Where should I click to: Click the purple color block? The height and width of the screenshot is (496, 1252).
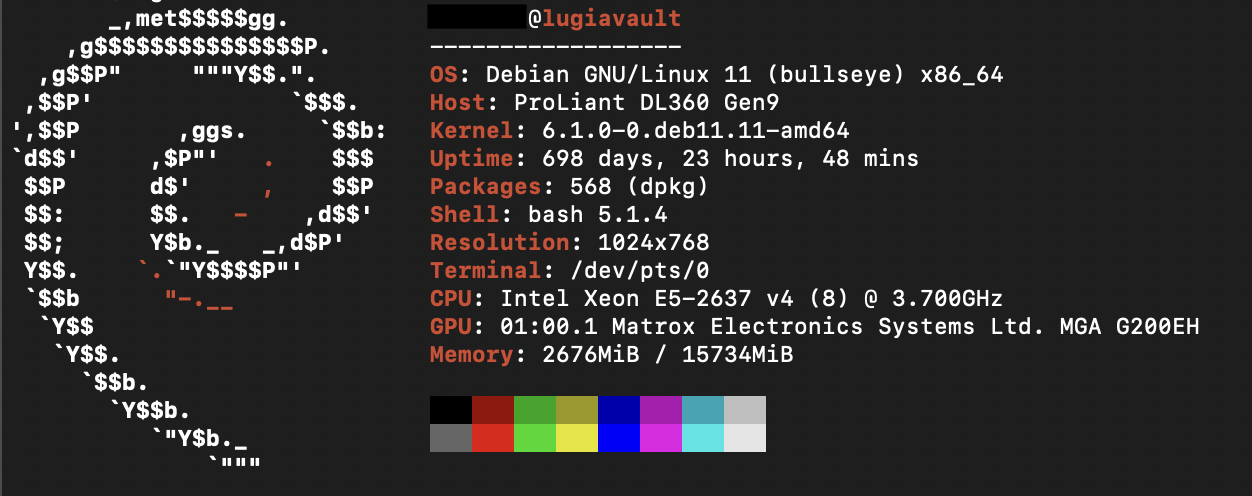point(661,410)
